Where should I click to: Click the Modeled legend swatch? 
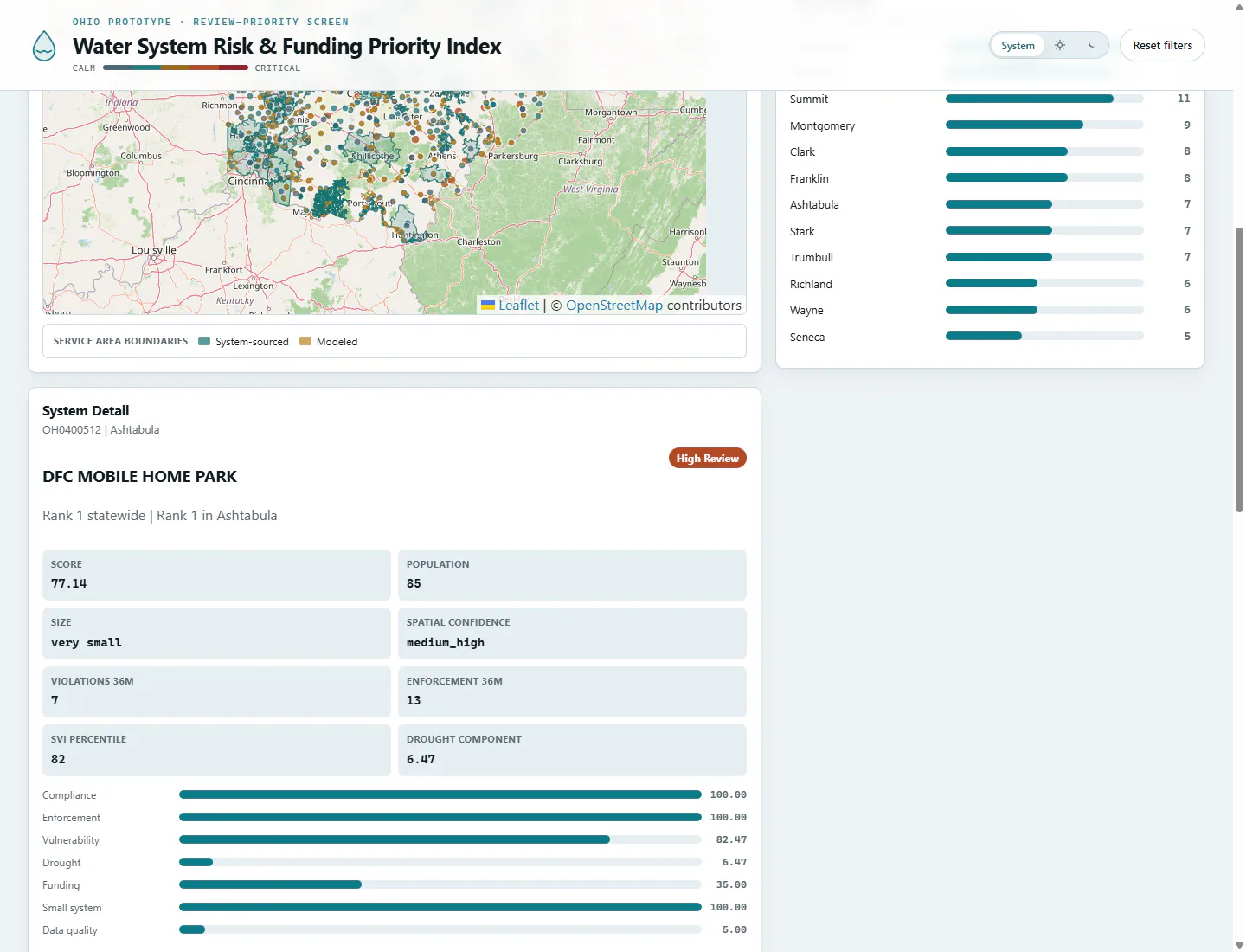pos(305,342)
